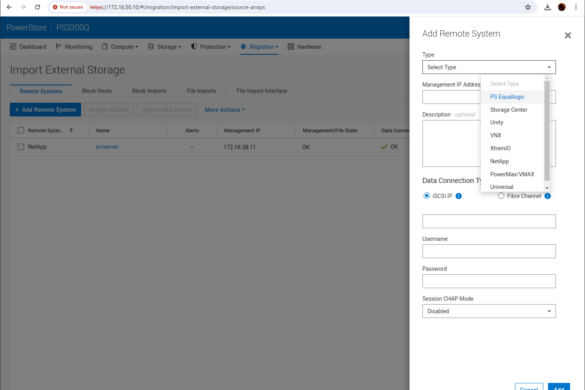Switch to Block Imports tab
The image size is (585, 390).
click(149, 91)
